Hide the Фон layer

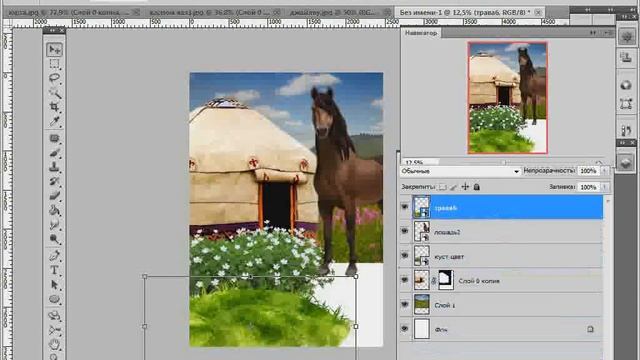(404, 329)
